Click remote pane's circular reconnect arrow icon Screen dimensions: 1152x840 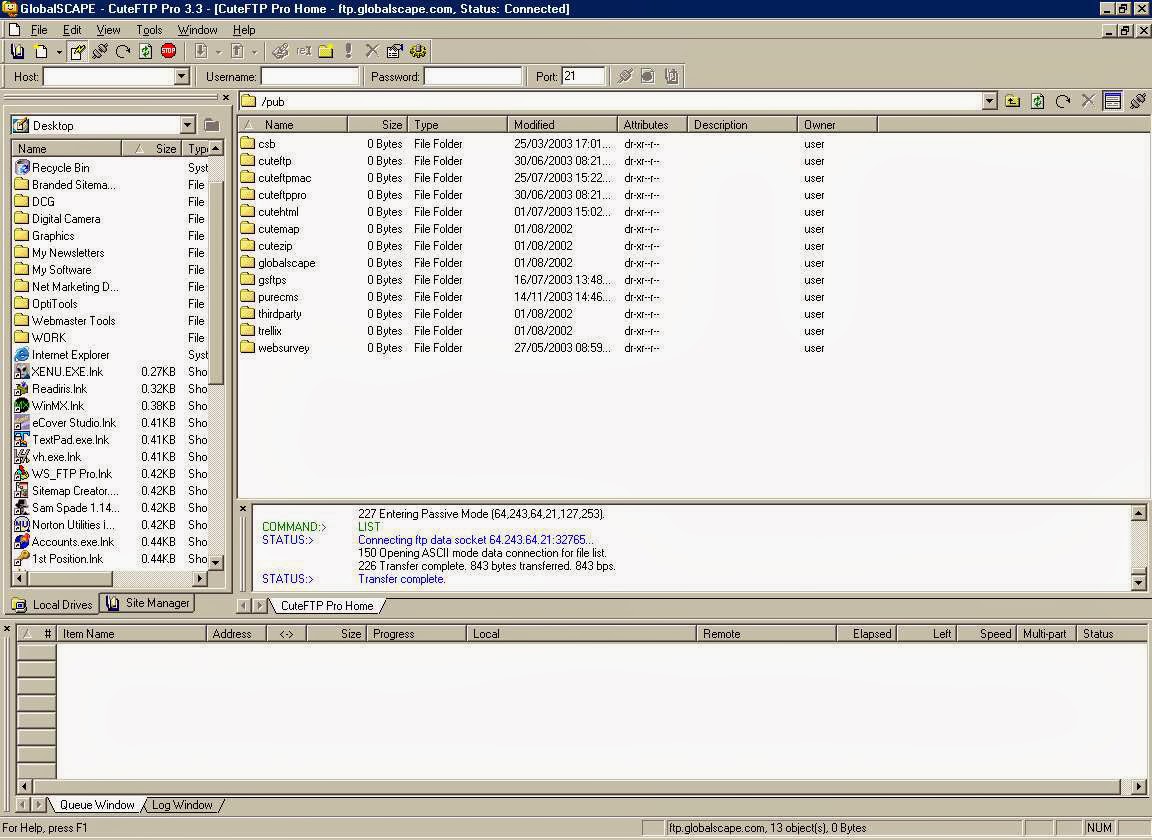coord(1062,101)
